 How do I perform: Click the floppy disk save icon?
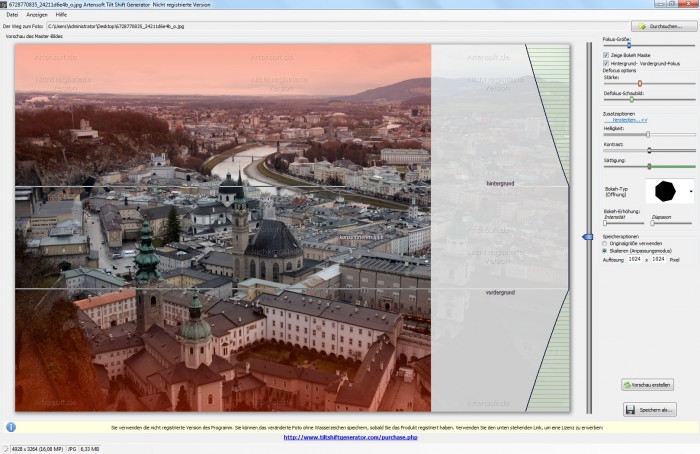pos(630,410)
